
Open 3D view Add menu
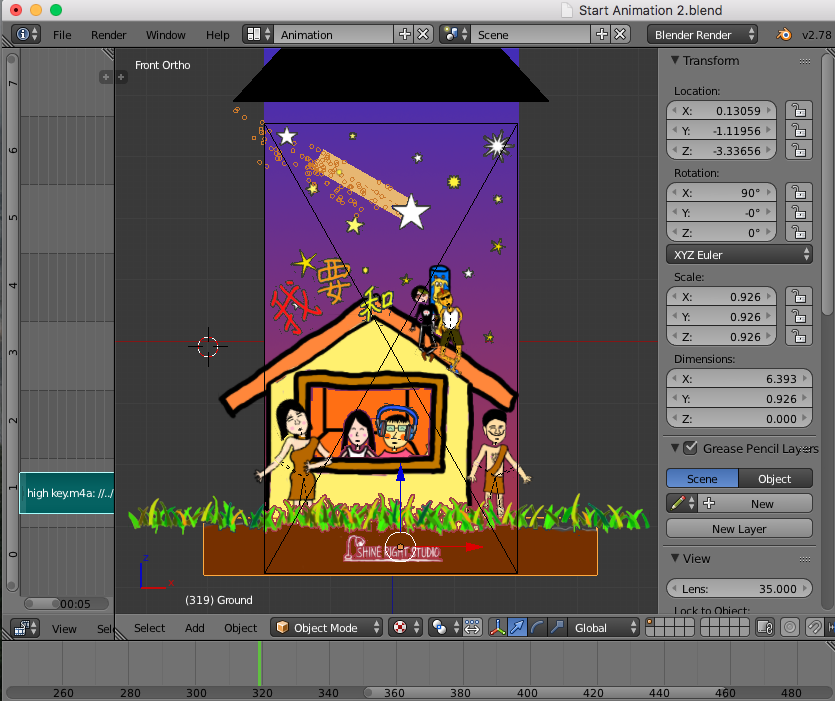(x=194, y=627)
